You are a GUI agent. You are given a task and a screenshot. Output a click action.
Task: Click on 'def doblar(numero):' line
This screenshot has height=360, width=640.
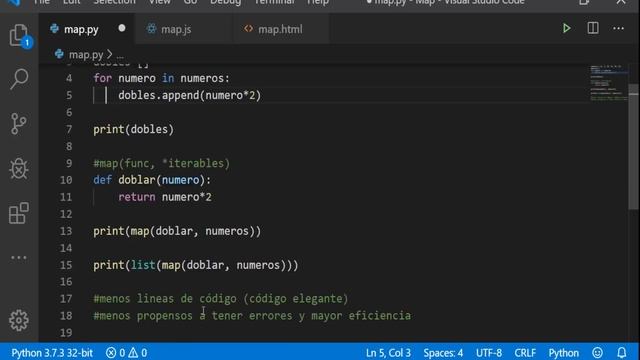pyautogui.click(x=152, y=180)
